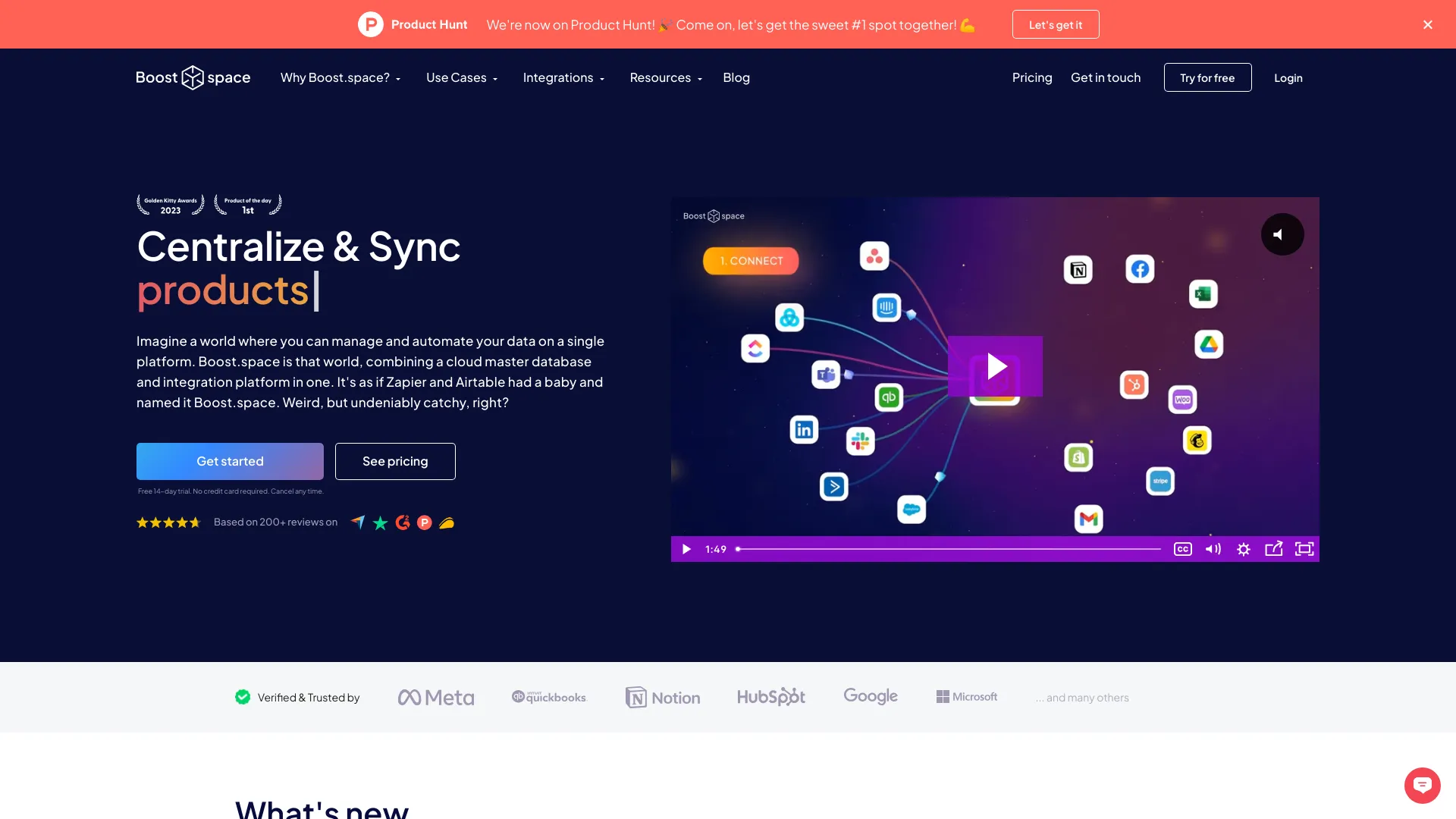Expand the Why Boost.space? dropdown menu

(340, 77)
